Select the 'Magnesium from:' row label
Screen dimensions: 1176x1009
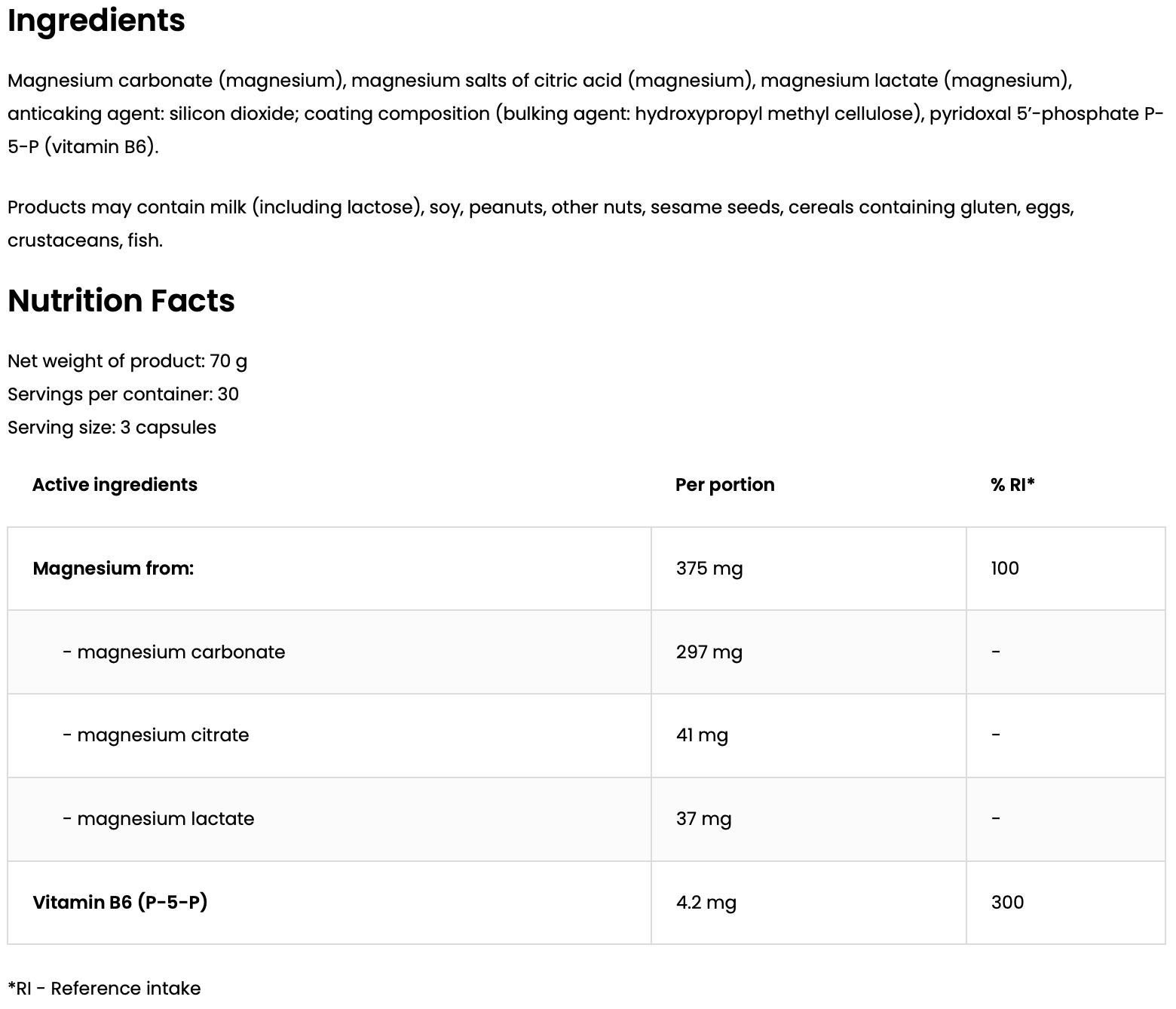pyautogui.click(x=113, y=569)
